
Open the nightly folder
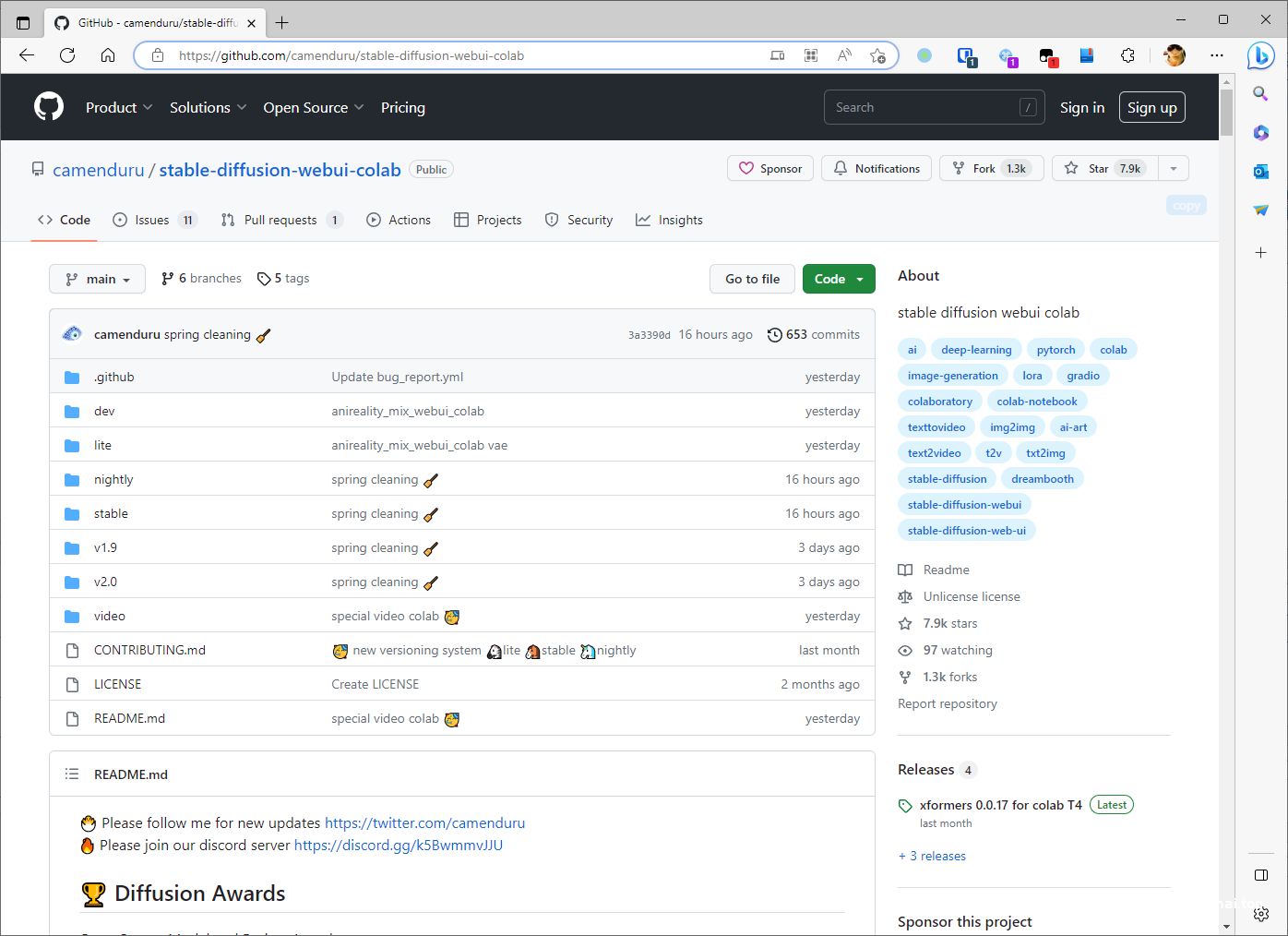click(113, 479)
